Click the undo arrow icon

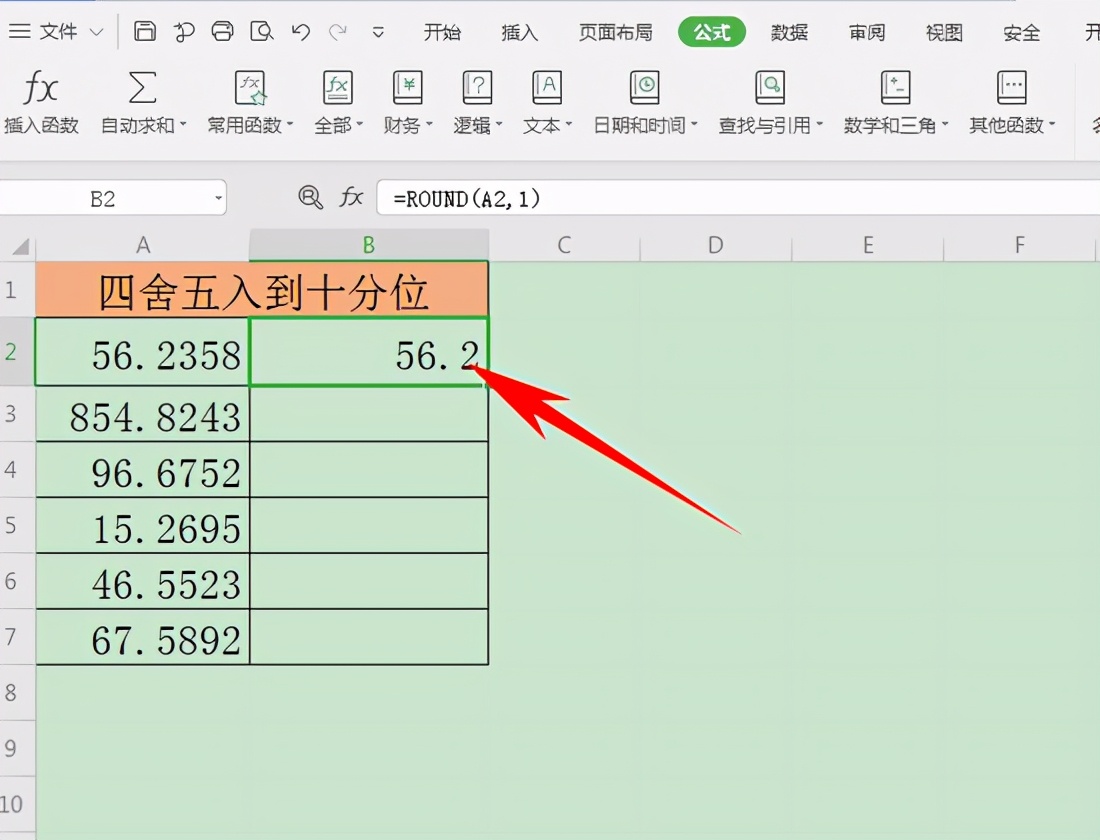coord(301,32)
